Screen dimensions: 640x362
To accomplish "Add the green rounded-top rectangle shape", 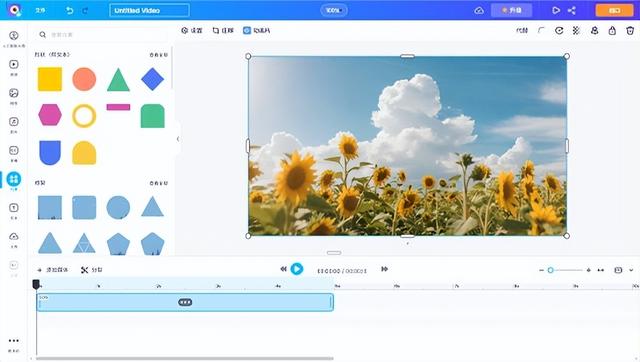I will coord(153,116).
